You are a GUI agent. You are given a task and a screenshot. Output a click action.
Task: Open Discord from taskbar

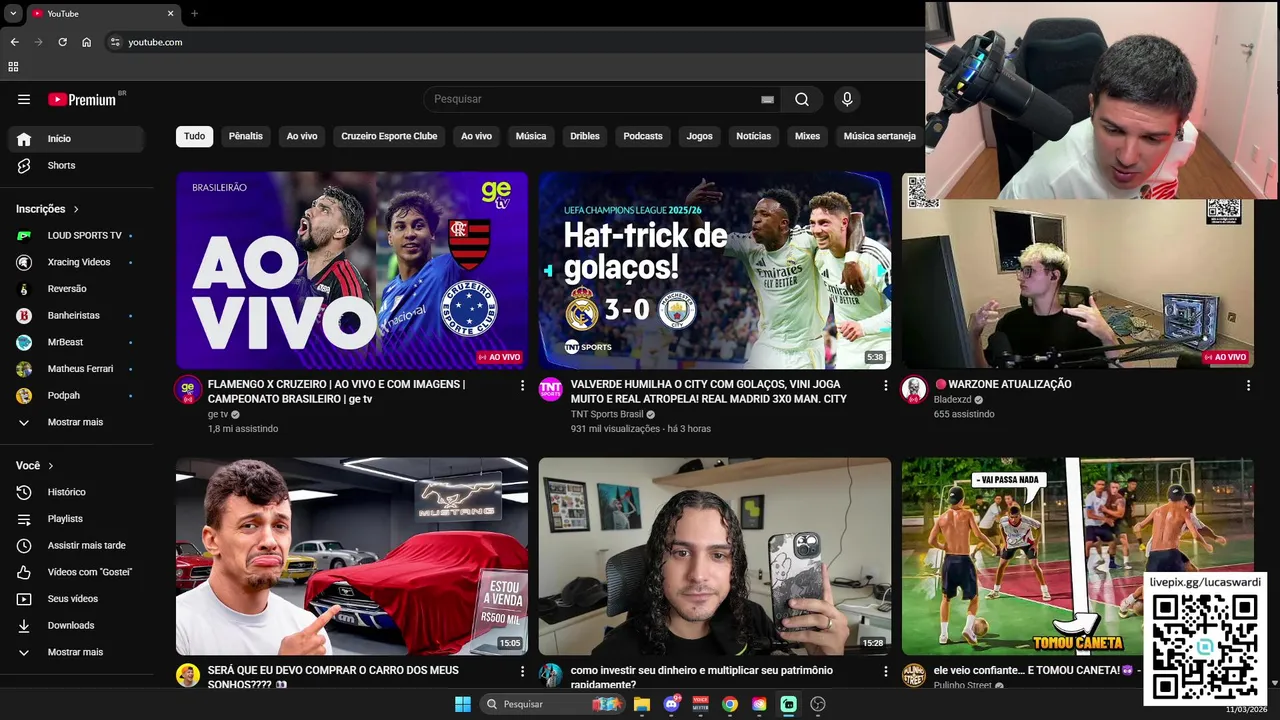tap(671, 704)
